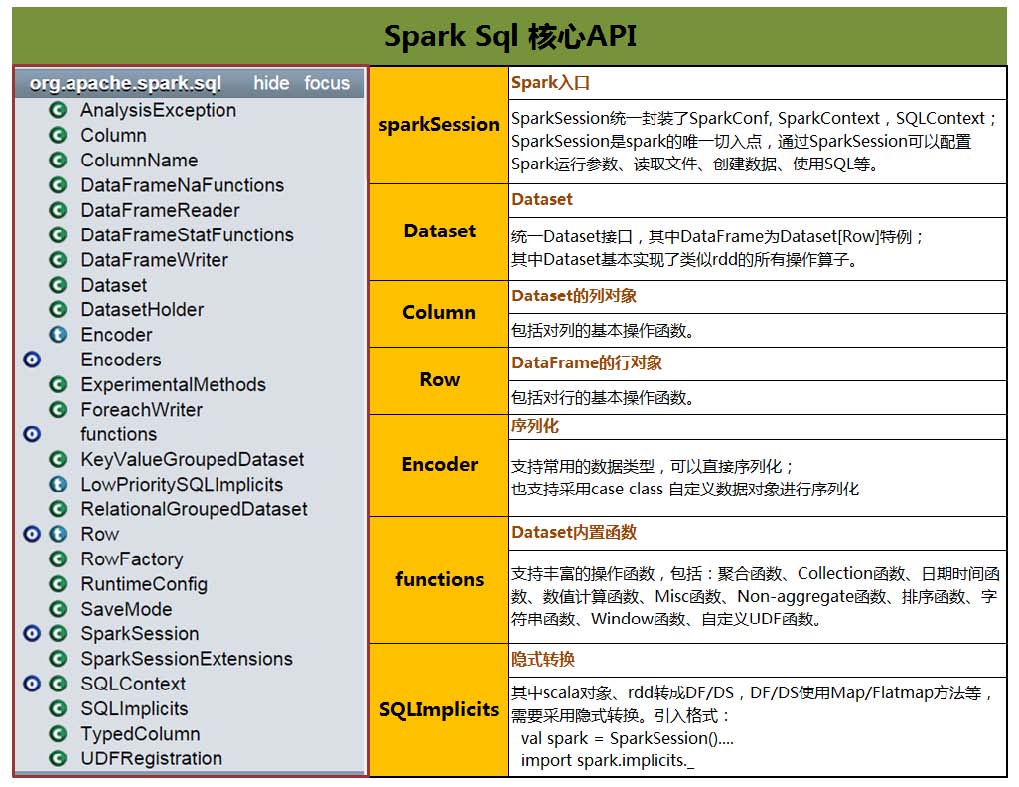Click the object icon beside SparkSession
The height and width of the screenshot is (787, 1019).
click(32, 634)
